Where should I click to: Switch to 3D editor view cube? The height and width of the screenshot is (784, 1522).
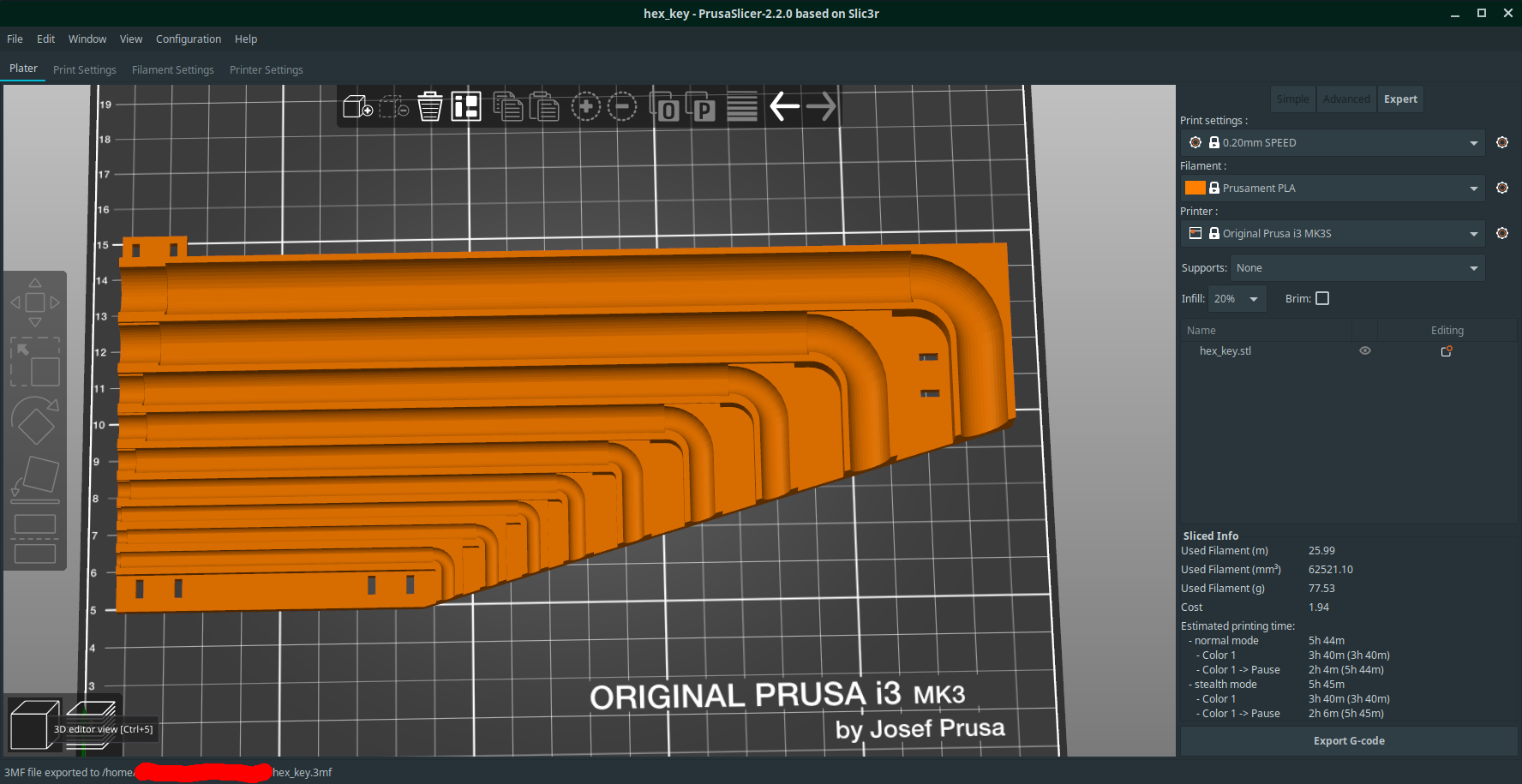[34, 724]
